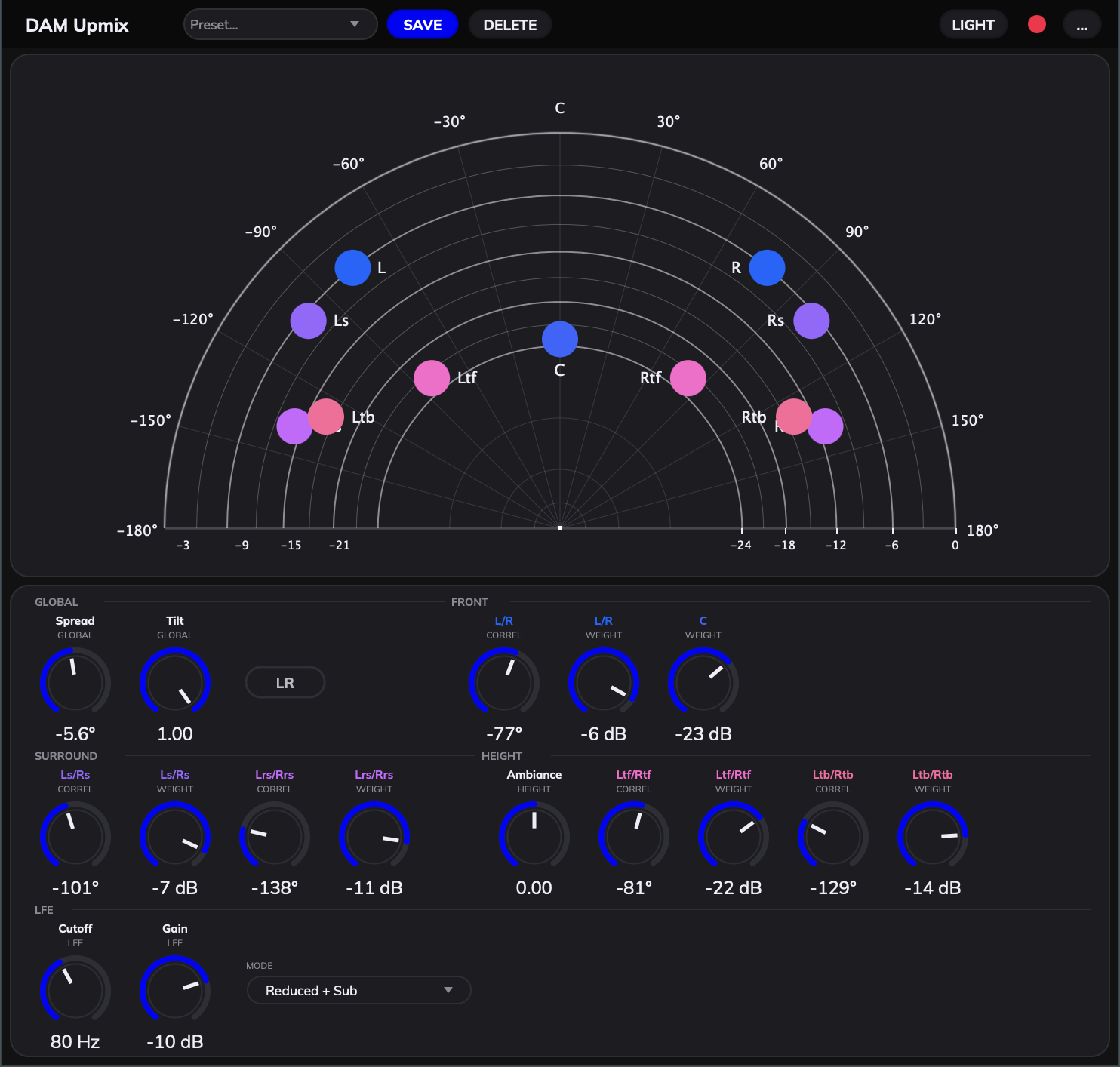Click the red record indicator dot
Viewport: 1120px width, 1067px height.
1037,24
